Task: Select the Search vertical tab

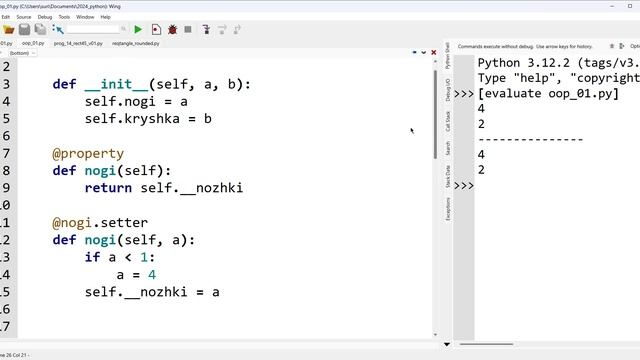Action: tap(448, 148)
